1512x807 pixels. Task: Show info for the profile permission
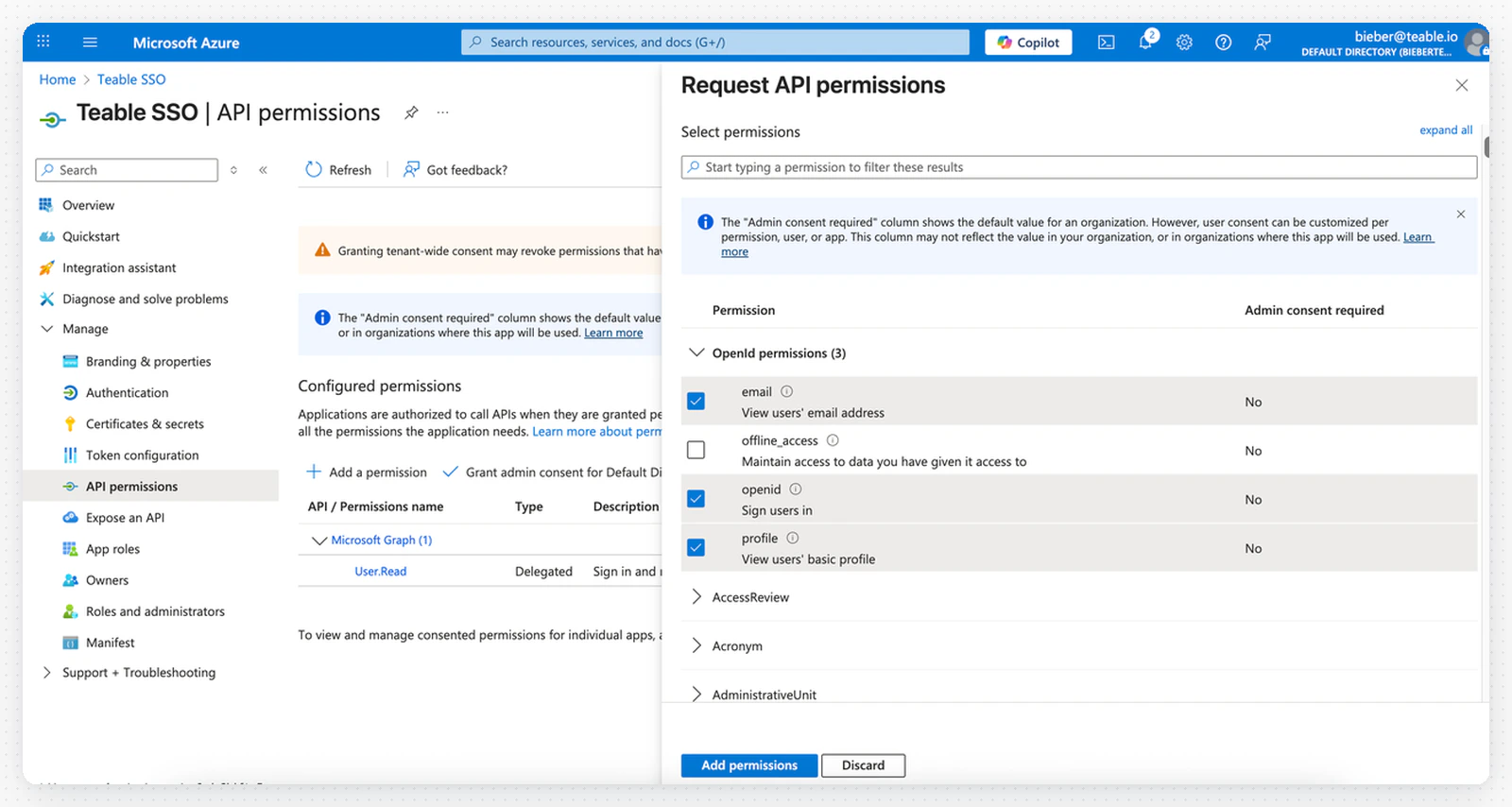[x=793, y=538]
